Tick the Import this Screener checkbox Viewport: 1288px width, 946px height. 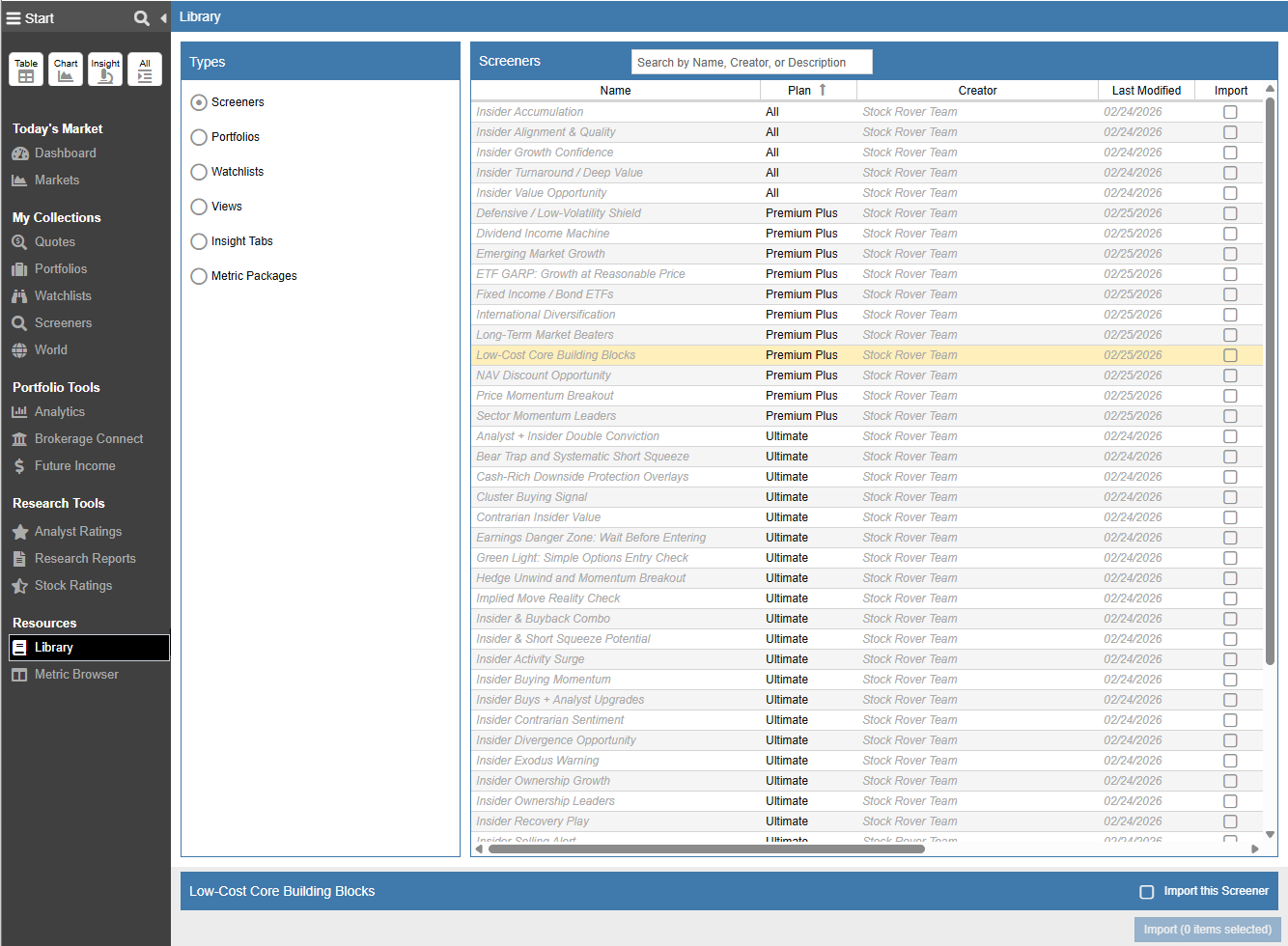click(x=1147, y=892)
